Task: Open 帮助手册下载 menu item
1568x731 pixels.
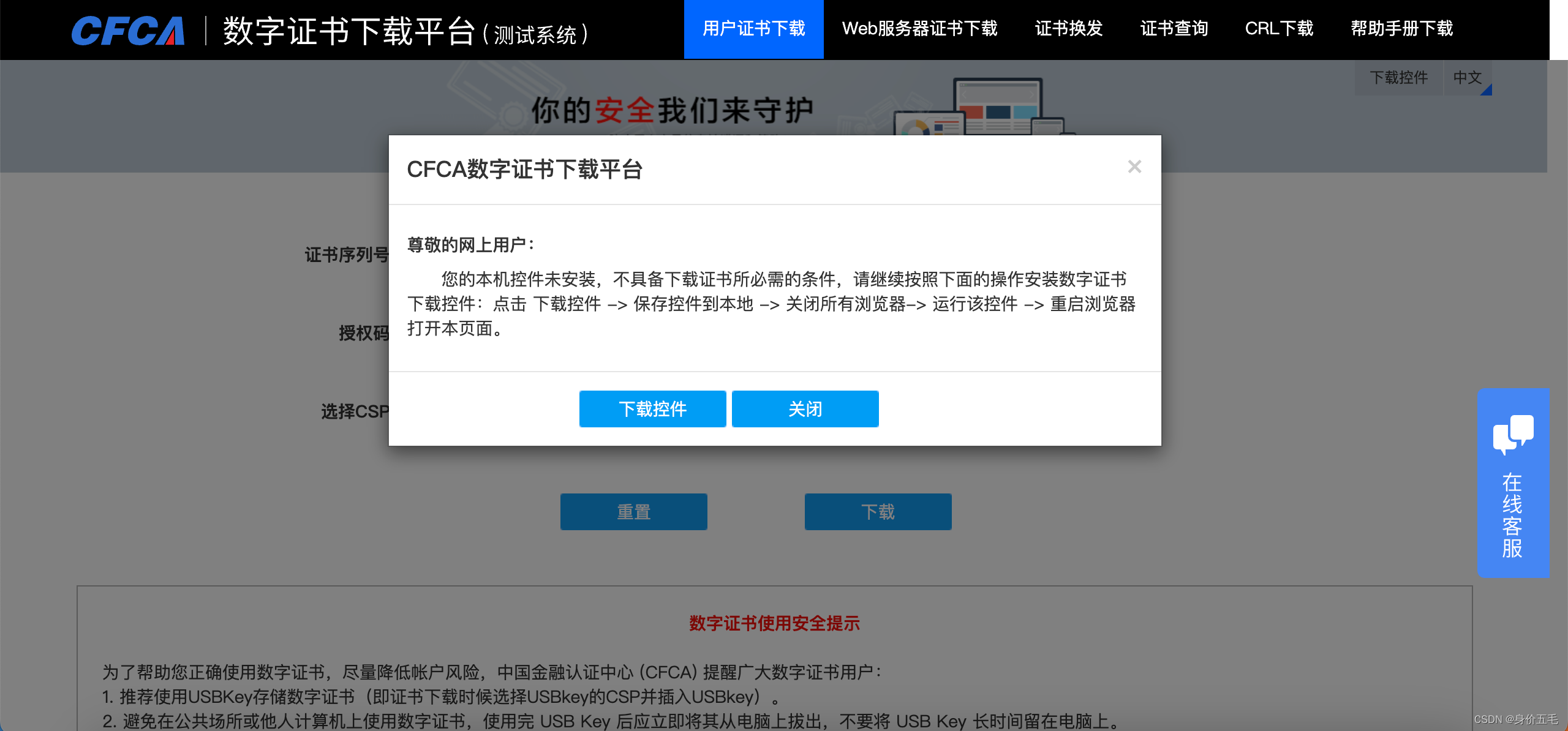Action: coord(1401,29)
